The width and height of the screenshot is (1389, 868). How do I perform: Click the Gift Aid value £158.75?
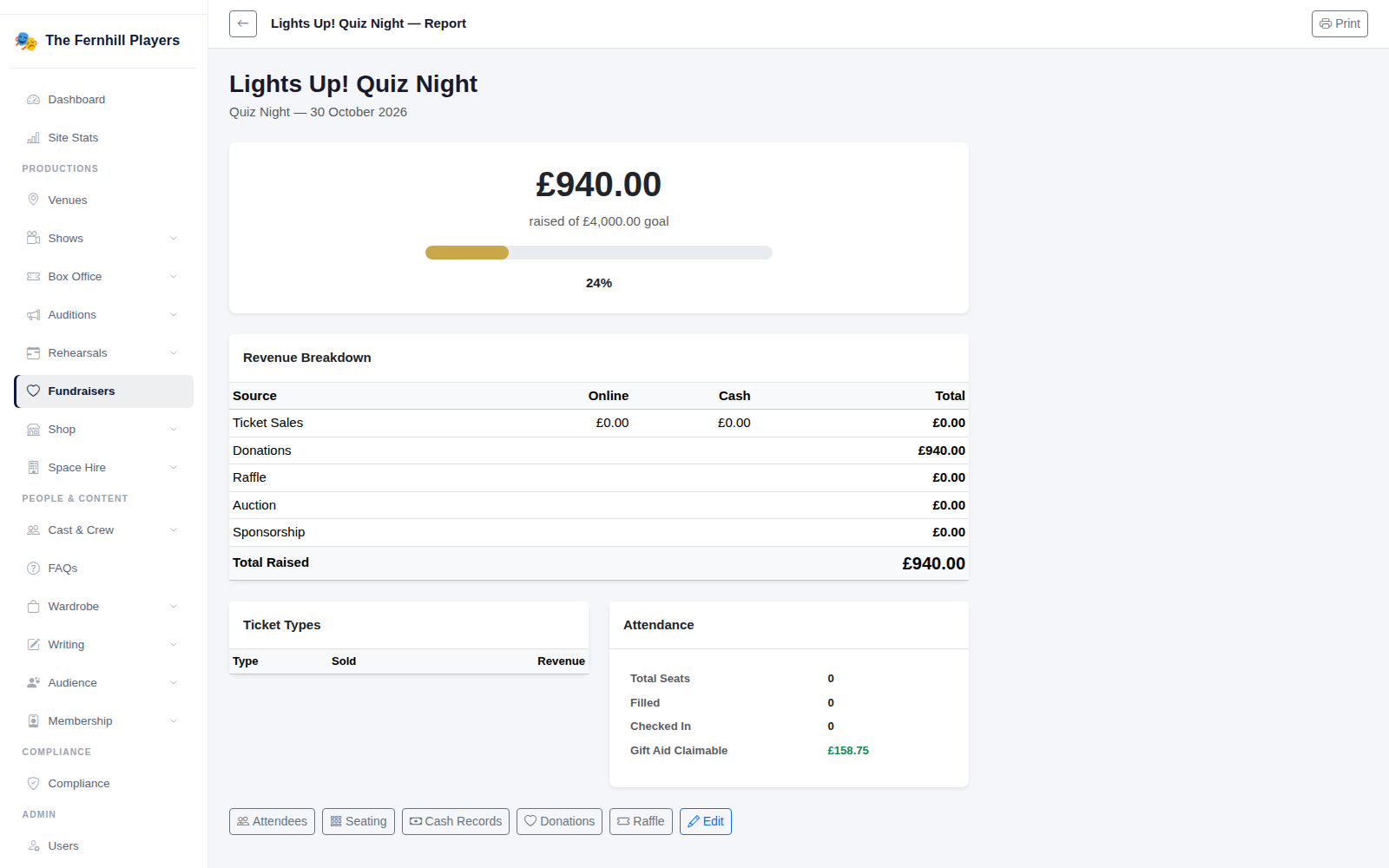tap(848, 751)
